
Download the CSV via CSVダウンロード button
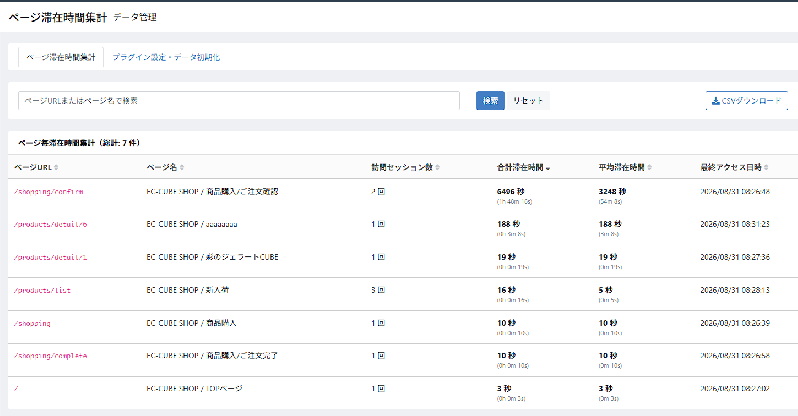point(747,101)
